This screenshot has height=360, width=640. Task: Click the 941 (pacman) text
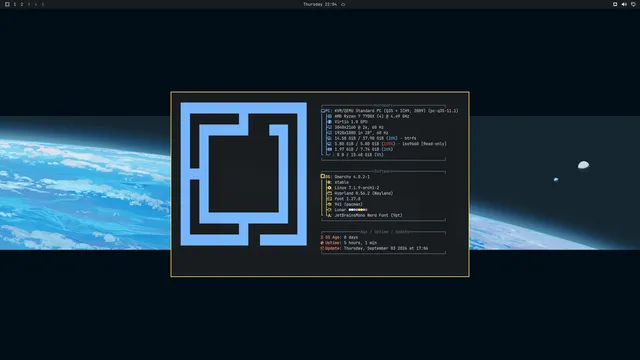click(x=349, y=204)
